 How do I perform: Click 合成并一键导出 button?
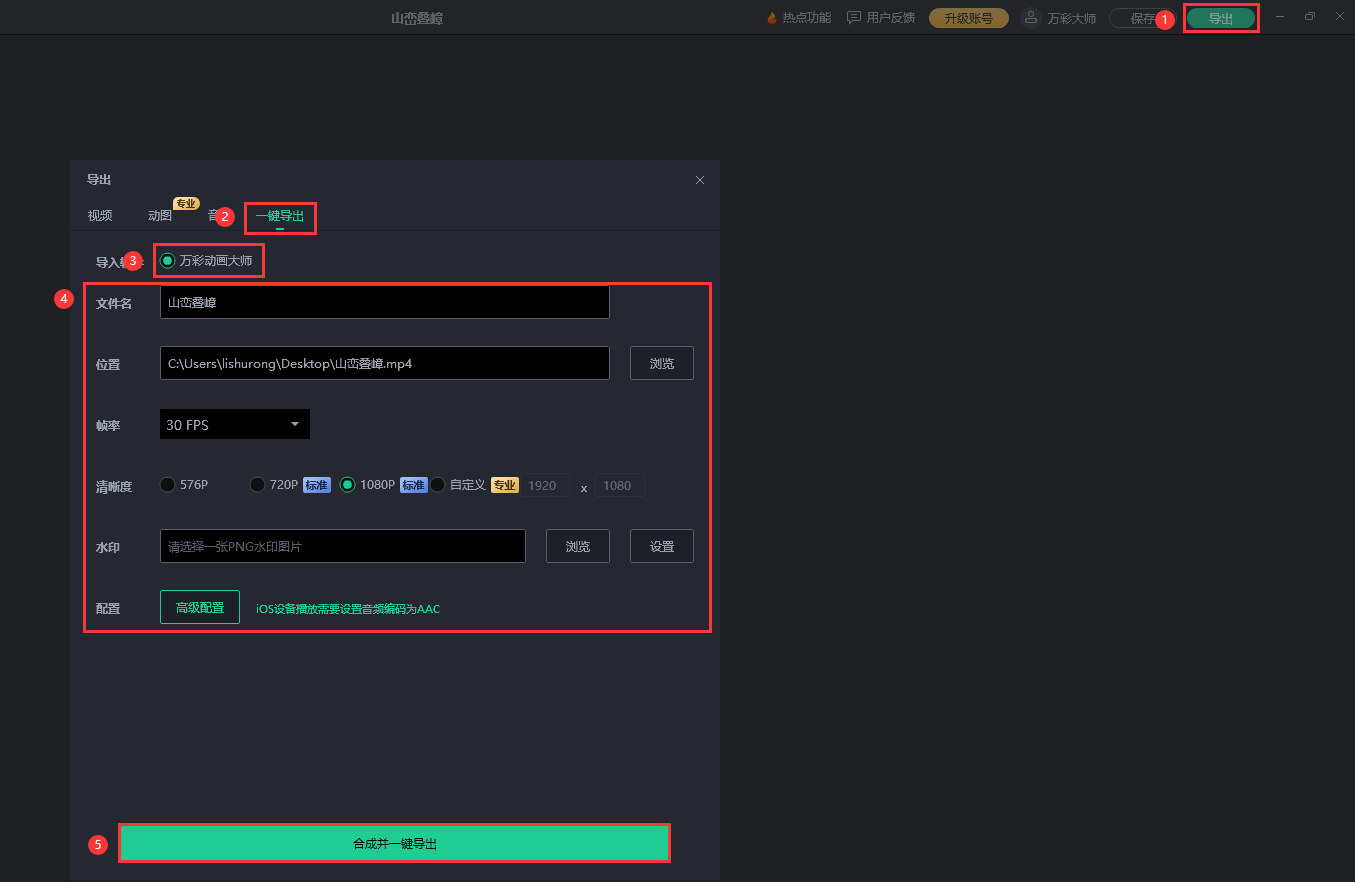(395, 843)
